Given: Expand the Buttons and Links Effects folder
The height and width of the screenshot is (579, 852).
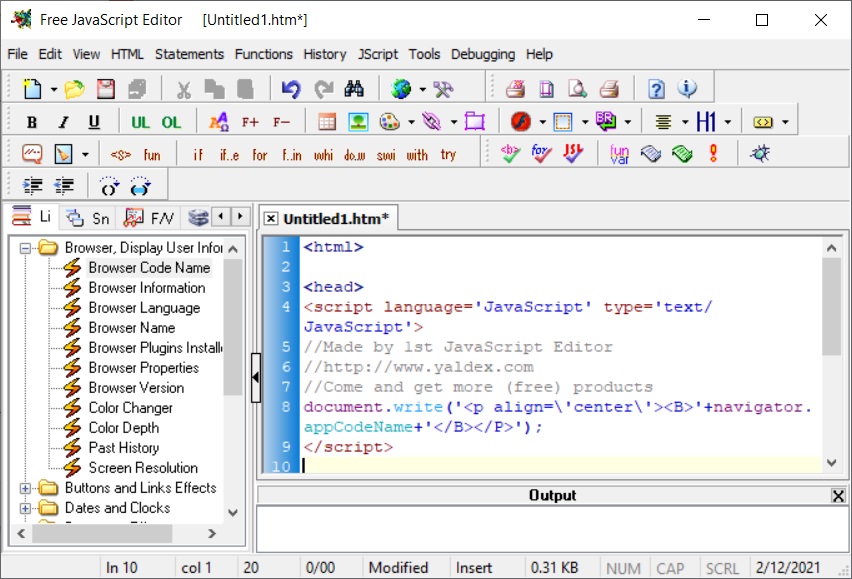Looking at the screenshot, I should 25,488.
